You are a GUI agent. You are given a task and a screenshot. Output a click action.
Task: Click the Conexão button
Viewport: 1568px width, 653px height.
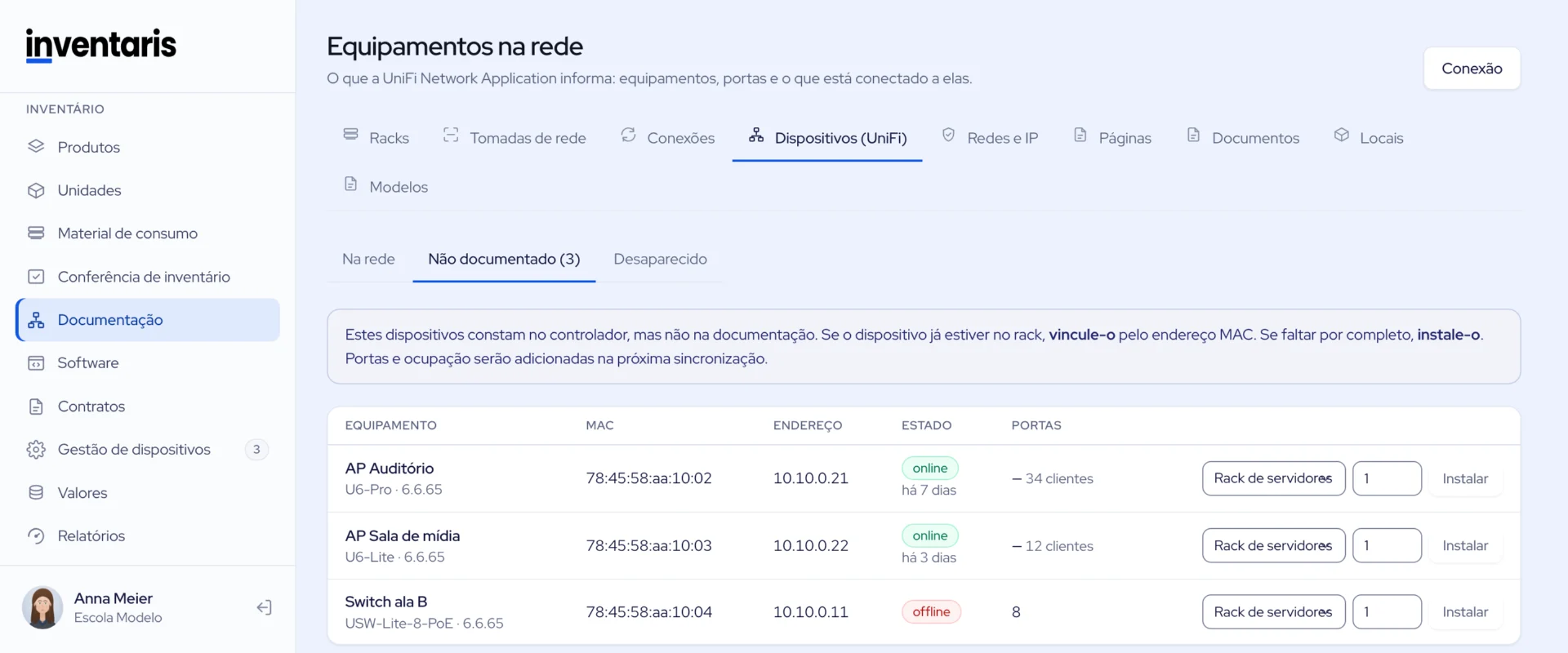[x=1472, y=69]
